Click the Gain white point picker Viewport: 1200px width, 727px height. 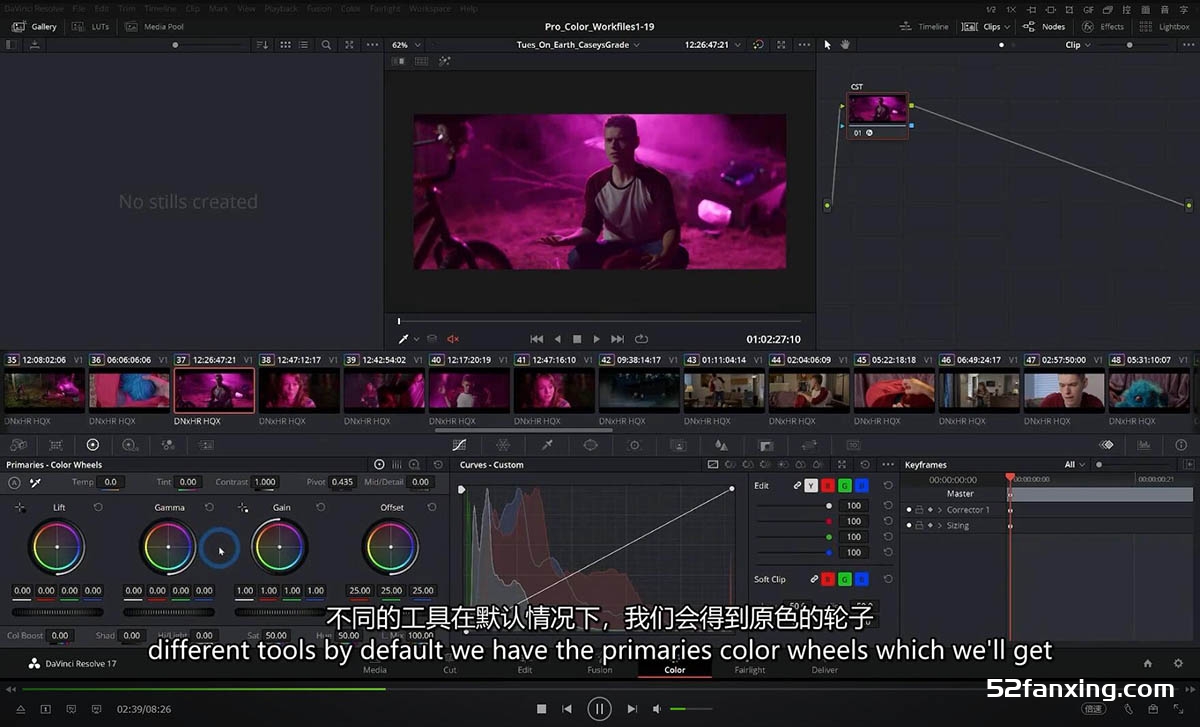(243, 508)
